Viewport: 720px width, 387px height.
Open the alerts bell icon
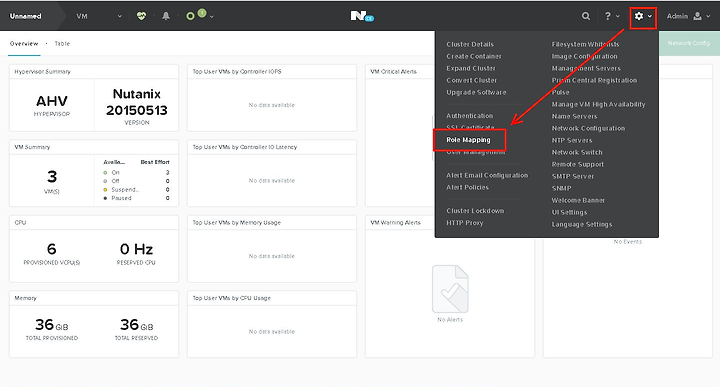166,16
